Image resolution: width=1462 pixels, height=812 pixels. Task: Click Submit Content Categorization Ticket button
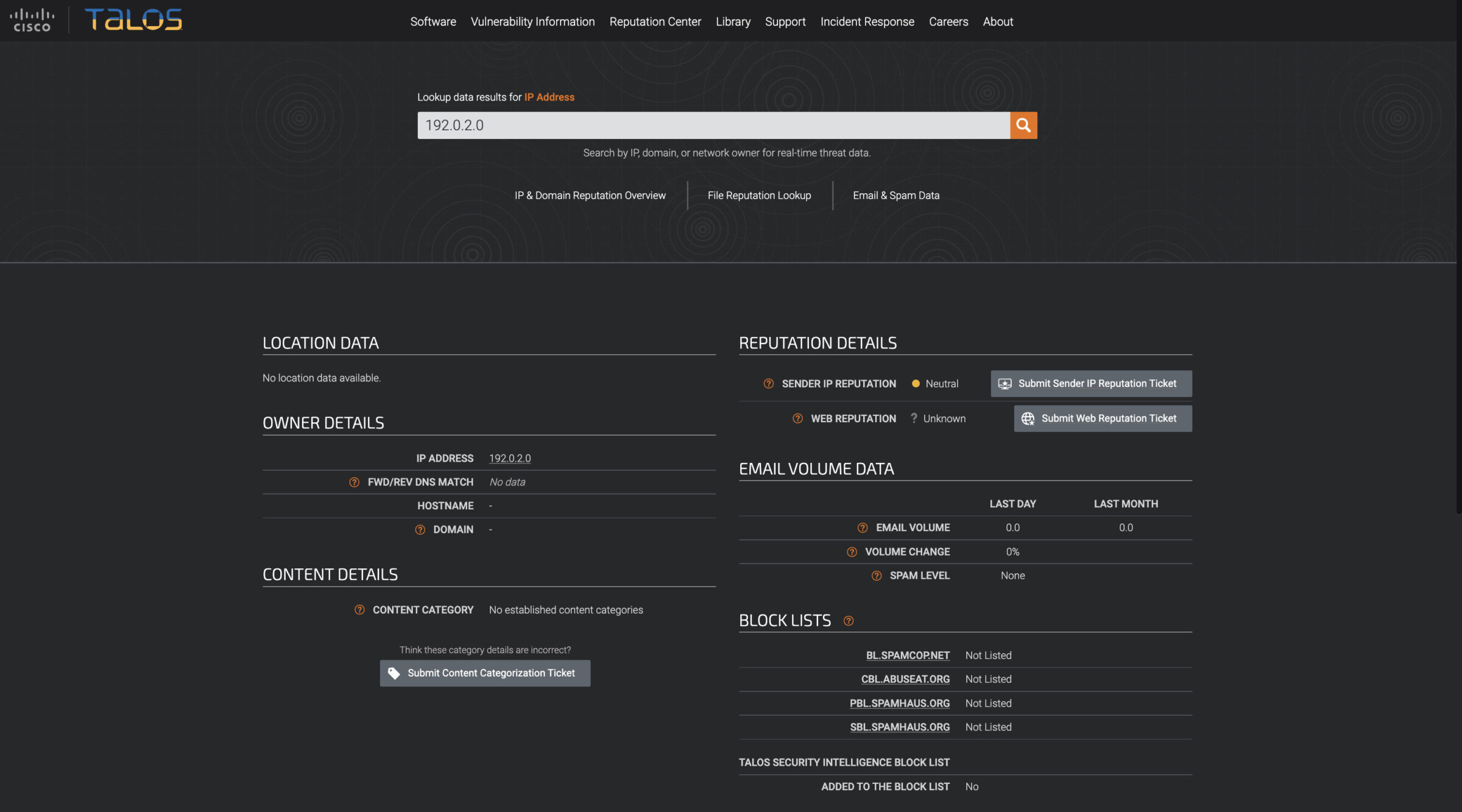pos(485,673)
